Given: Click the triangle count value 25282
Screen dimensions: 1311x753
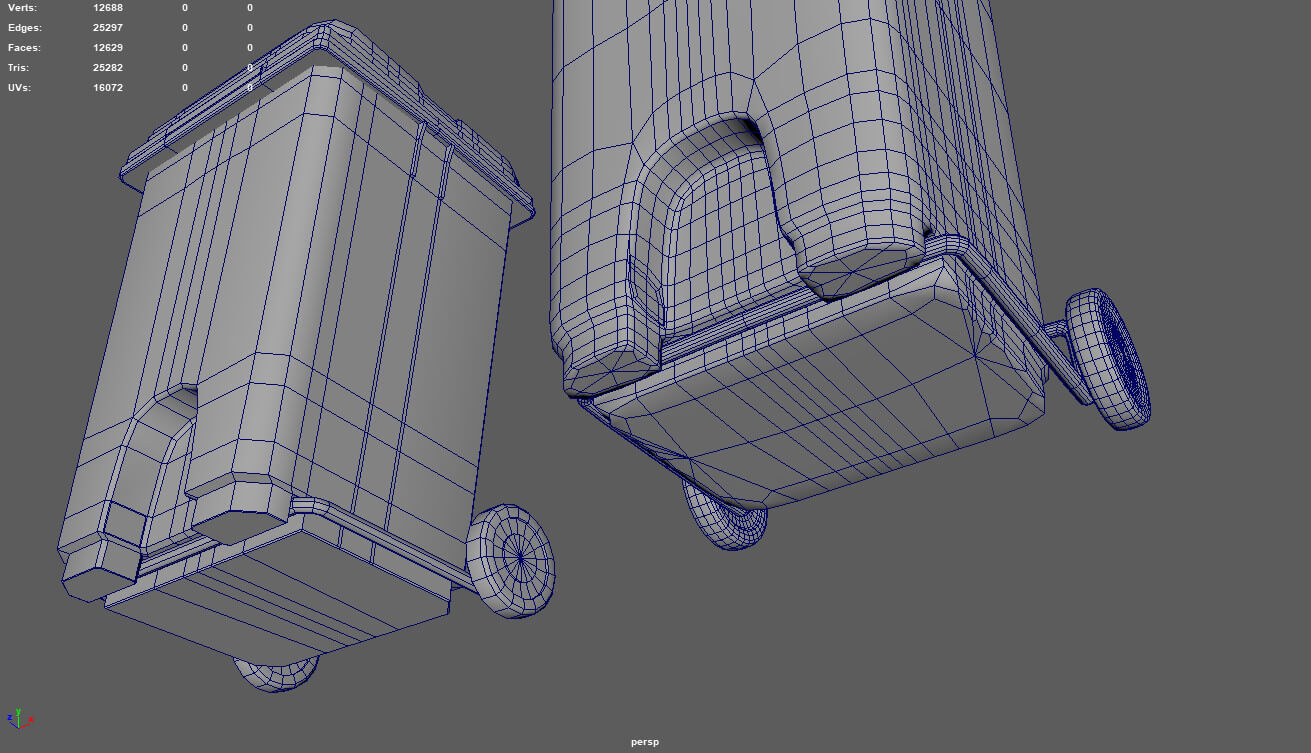Looking at the screenshot, I should tap(108, 68).
